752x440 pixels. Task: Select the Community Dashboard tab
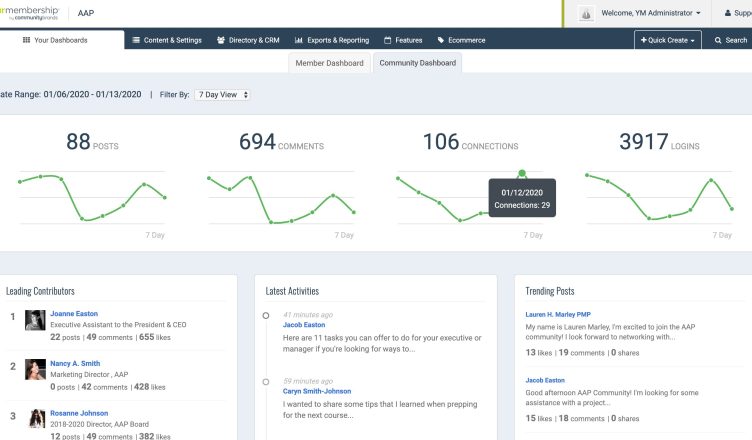(x=417, y=63)
